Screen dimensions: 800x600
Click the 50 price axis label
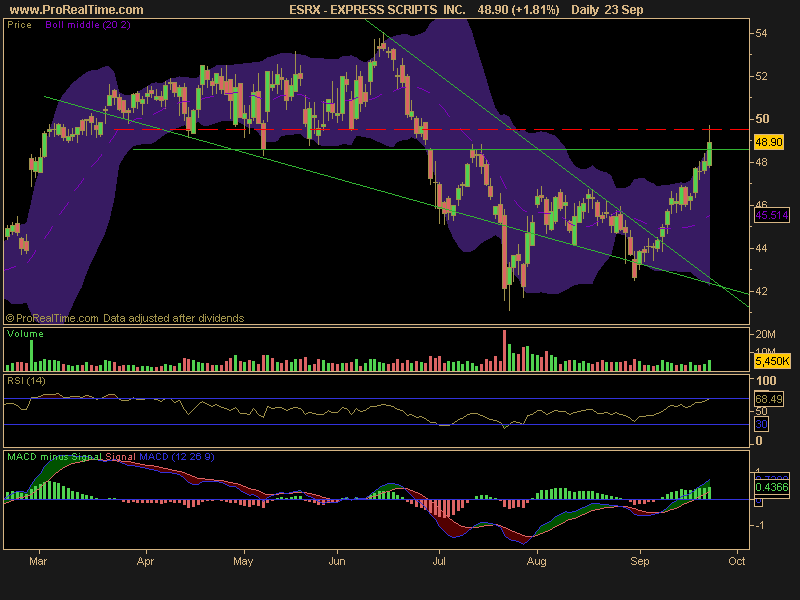click(x=762, y=119)
